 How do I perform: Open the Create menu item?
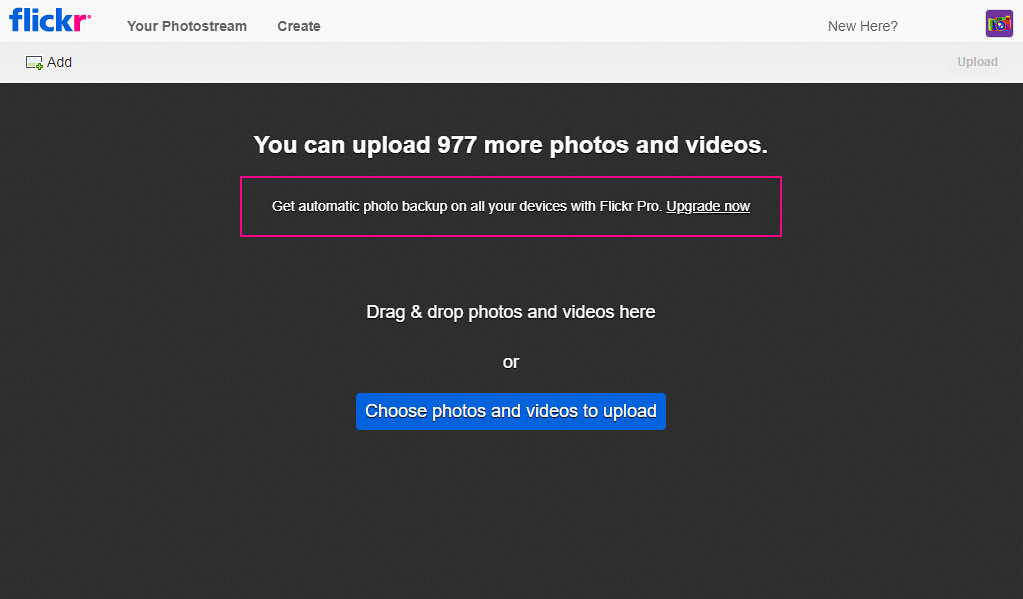(x=298, y=26)
